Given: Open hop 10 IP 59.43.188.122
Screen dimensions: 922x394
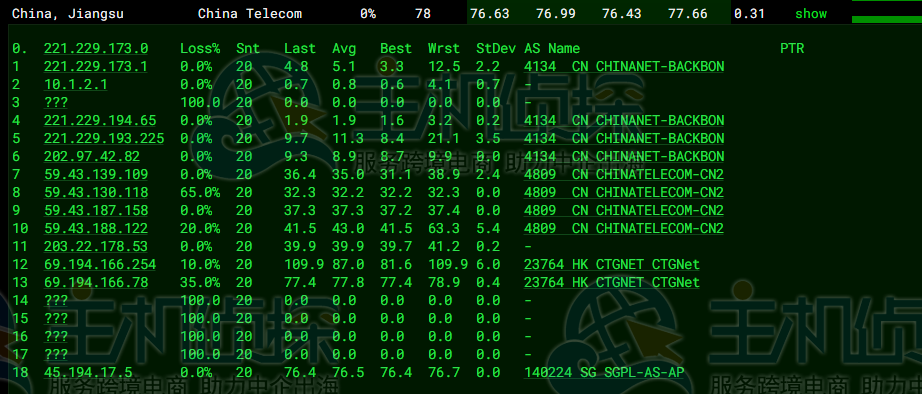Looking at the screenshot, I should [96, 229].
